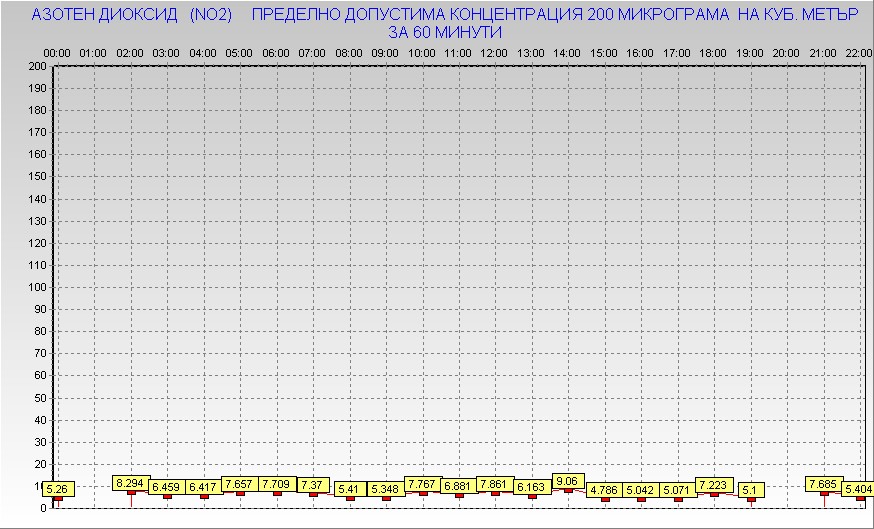Click the 100 value on Y axis
Image resolution: width=874 pixels, height=529 pixels.
[x=38, y=287]
